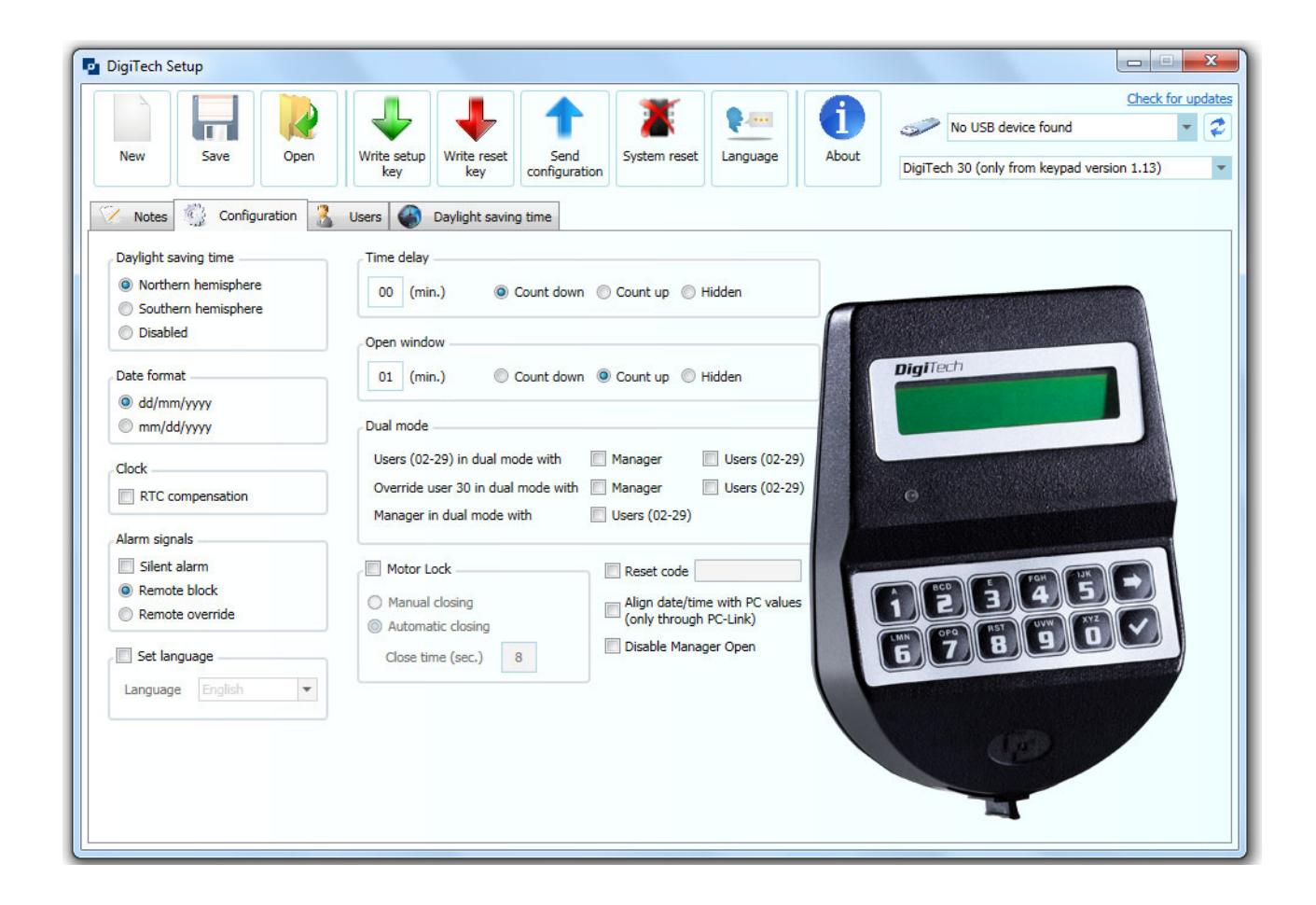
Task: Click the Reset code text field
Action: (x=748, y=571)
